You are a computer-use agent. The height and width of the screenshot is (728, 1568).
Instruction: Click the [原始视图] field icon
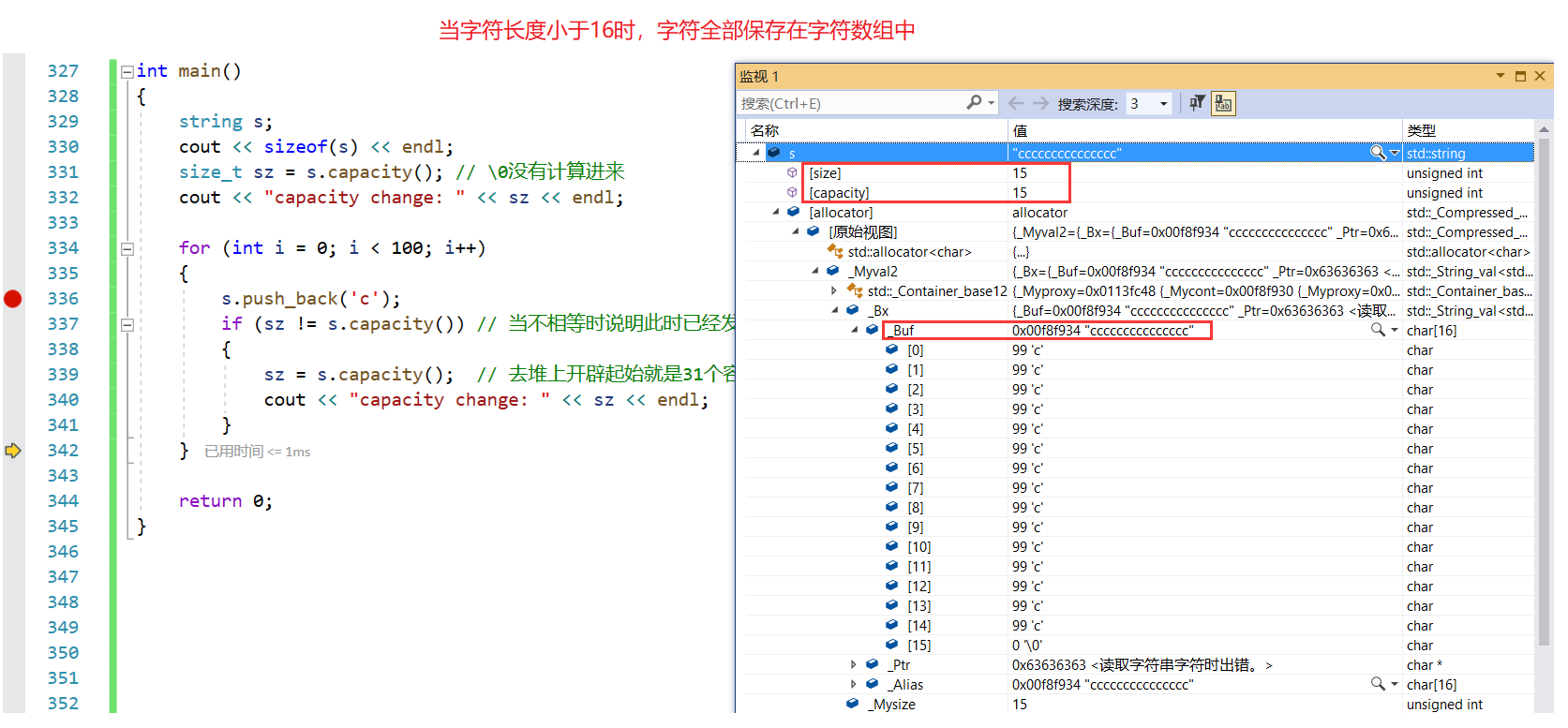(x=814, y=232)
